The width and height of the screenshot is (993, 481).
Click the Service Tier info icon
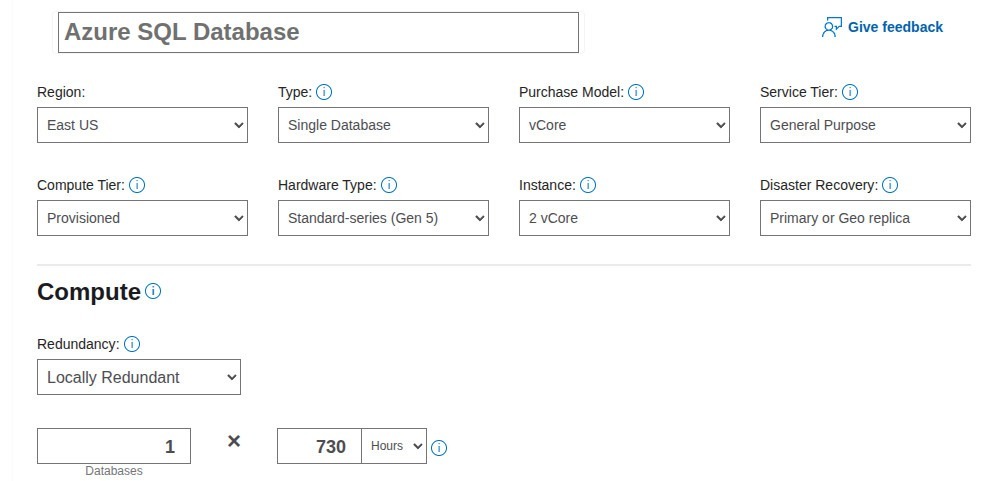click(x=850, y=92)
